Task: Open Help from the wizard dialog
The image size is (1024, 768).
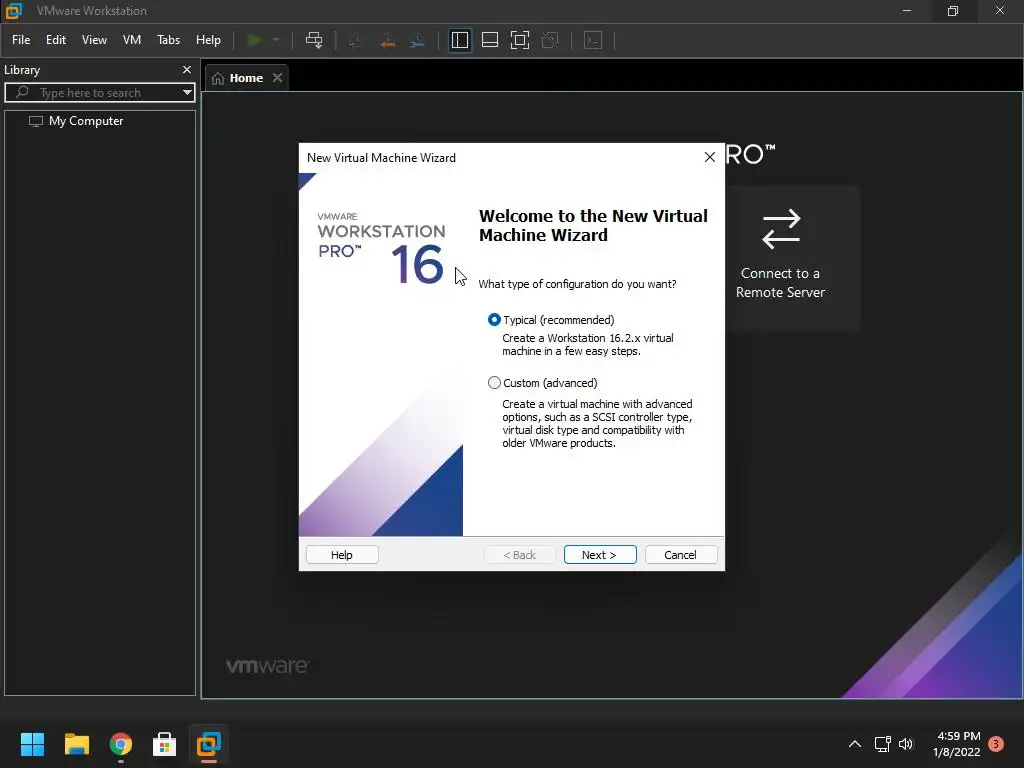Action: pyautogui.click(x=342, y=554)
